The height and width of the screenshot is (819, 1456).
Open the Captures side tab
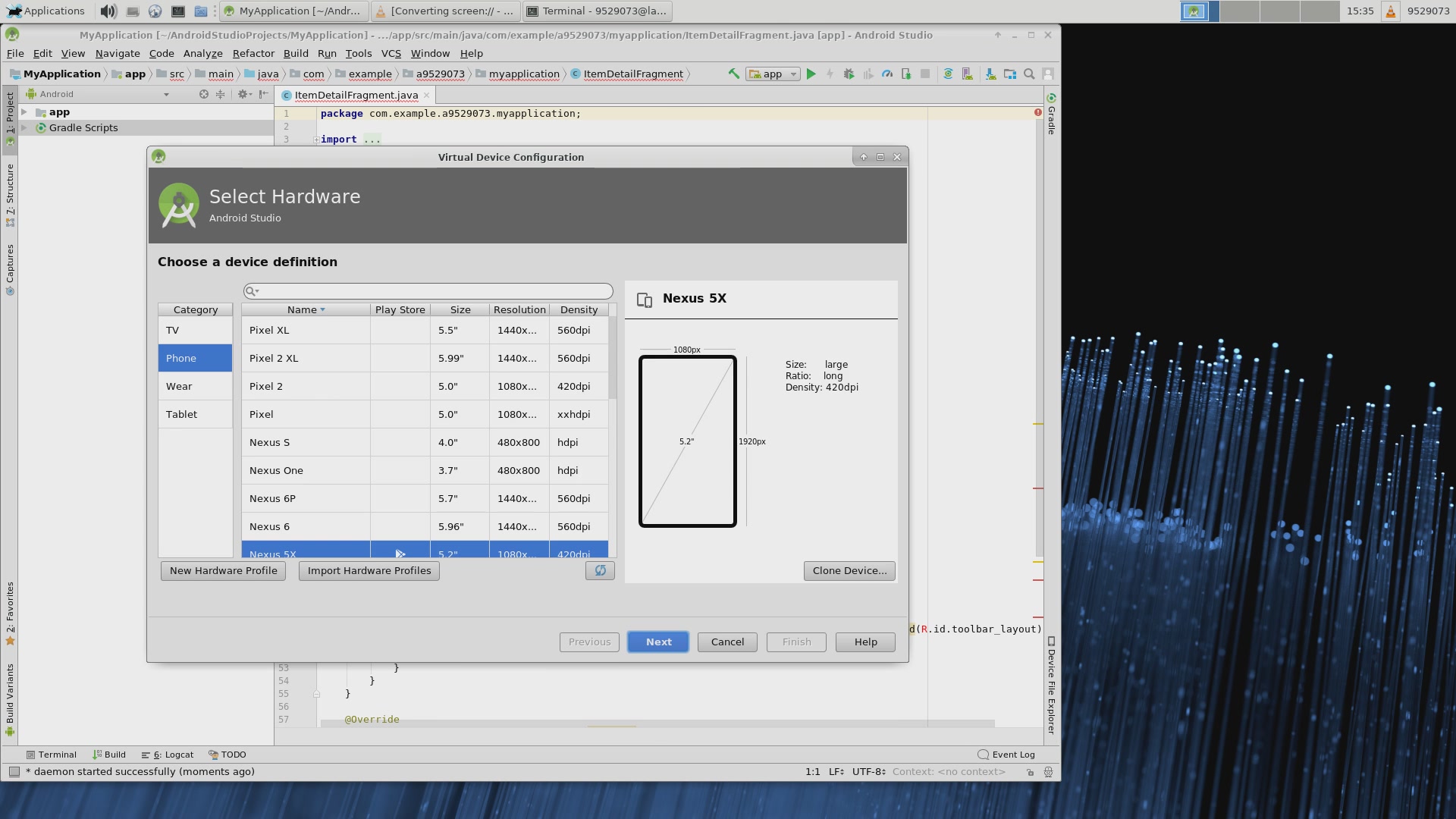pyautogui.click(x=10, y=269)
